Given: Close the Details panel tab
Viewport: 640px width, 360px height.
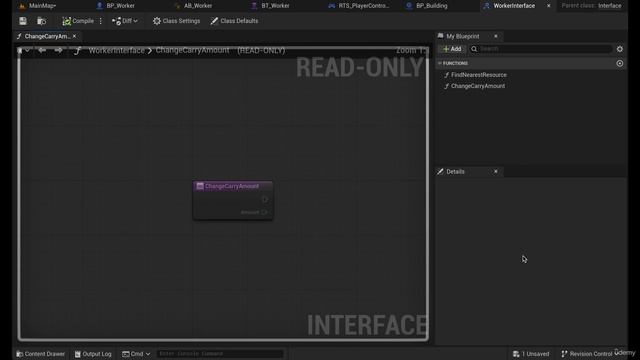Looking at the screenshot, I should 496,172.
